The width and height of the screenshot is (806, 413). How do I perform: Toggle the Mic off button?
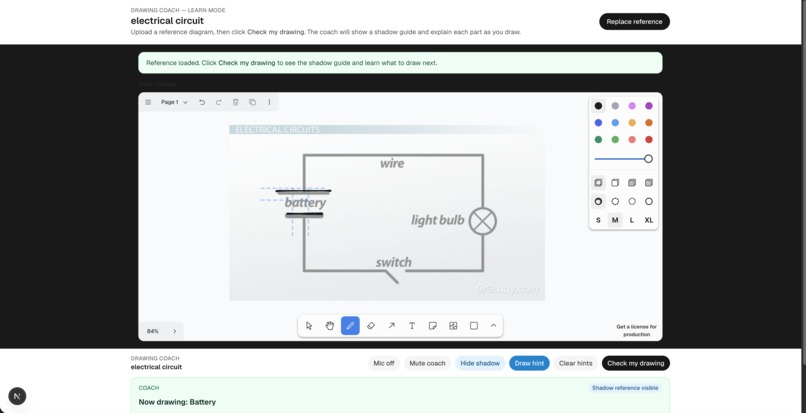point(383,363)
